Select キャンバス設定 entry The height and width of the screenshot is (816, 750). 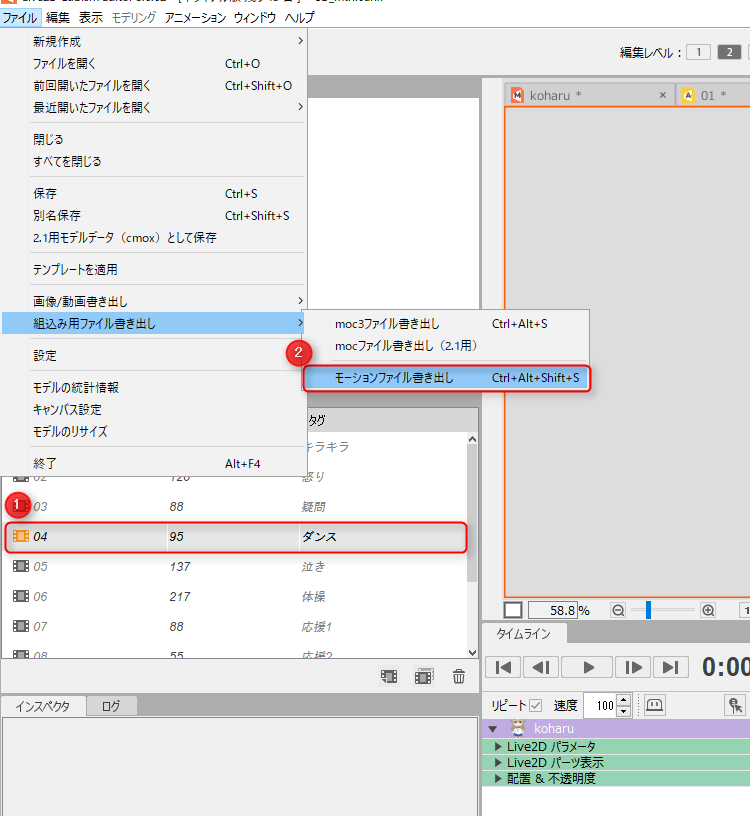[x=154, y=410]
